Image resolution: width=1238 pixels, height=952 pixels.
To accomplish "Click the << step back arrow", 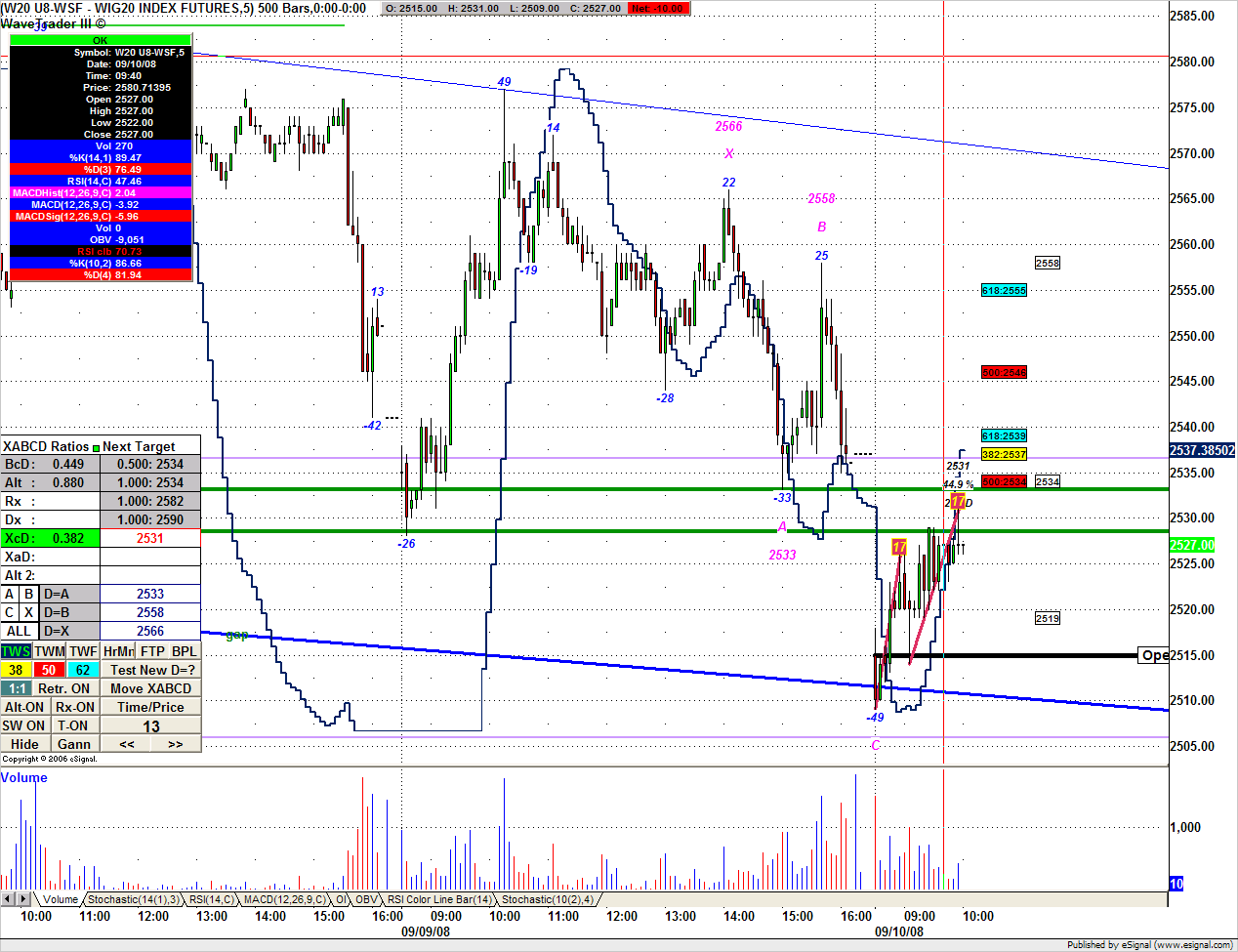I will coord(127,744).
